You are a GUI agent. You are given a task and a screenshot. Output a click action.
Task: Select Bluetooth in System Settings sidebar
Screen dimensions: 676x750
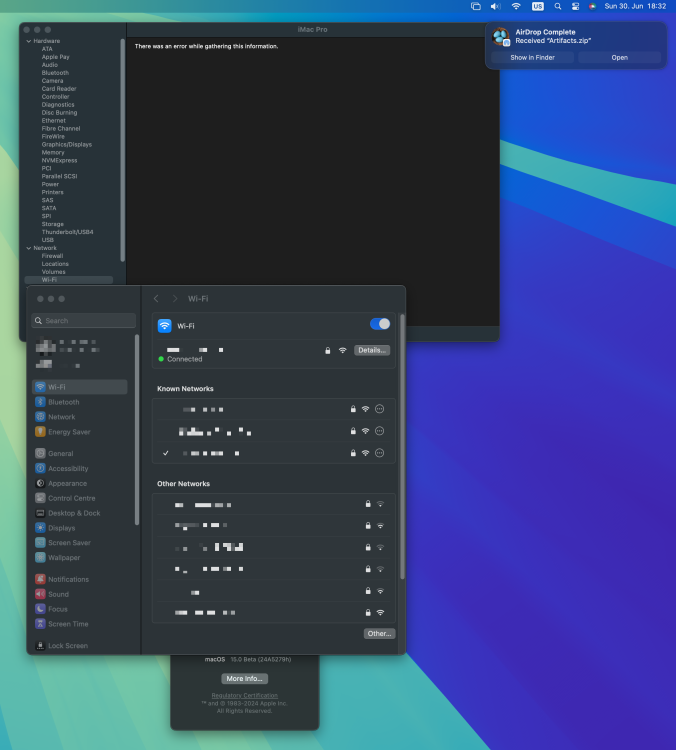tap(79, 402)
